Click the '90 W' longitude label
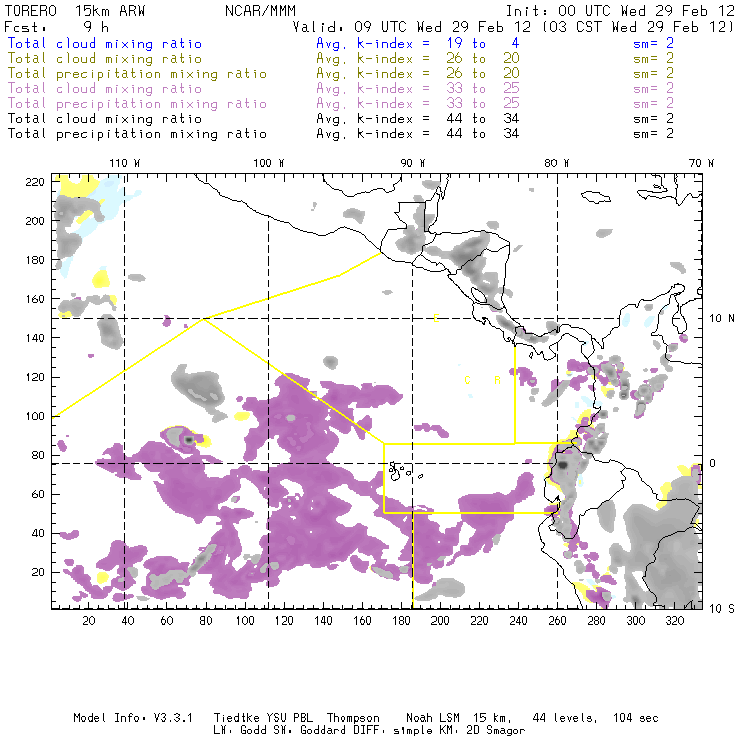This screenshot has height=740, width=740. click(413, 163)
